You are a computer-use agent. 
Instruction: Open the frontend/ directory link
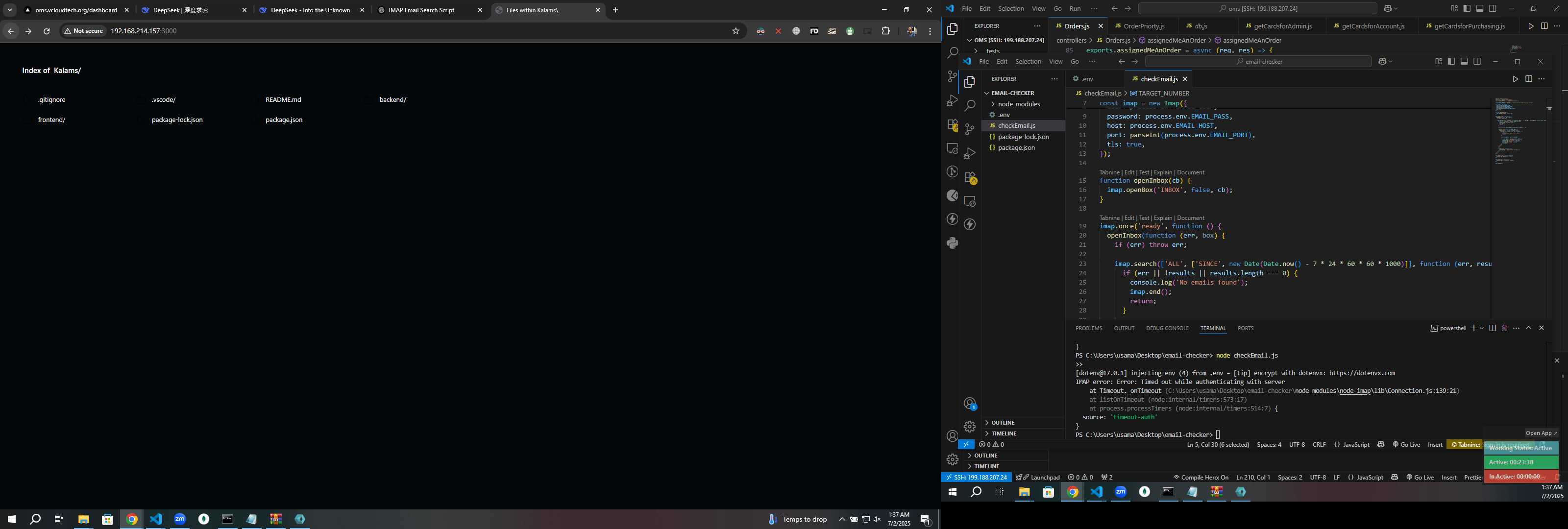[51, 120]
